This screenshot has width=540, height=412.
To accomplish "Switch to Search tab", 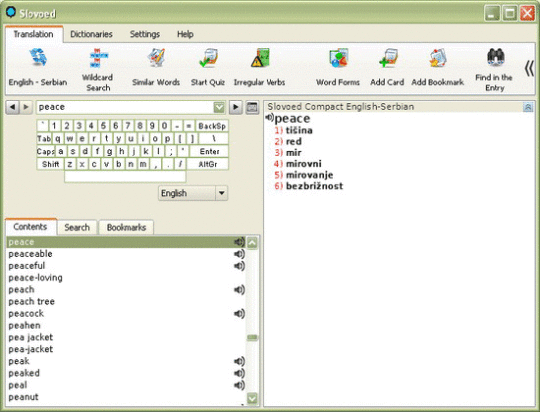I will pos(77,227).
